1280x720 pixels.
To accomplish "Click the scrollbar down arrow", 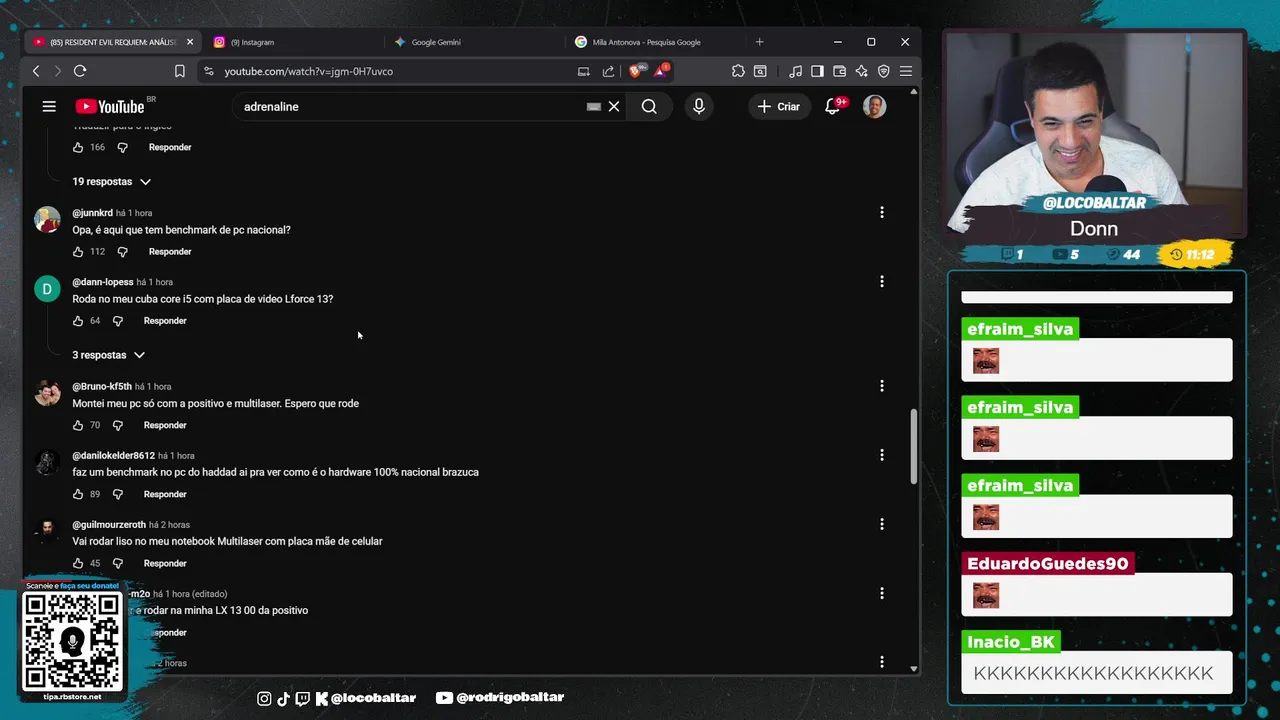I will pyautogui.click(x=914, y=668).
